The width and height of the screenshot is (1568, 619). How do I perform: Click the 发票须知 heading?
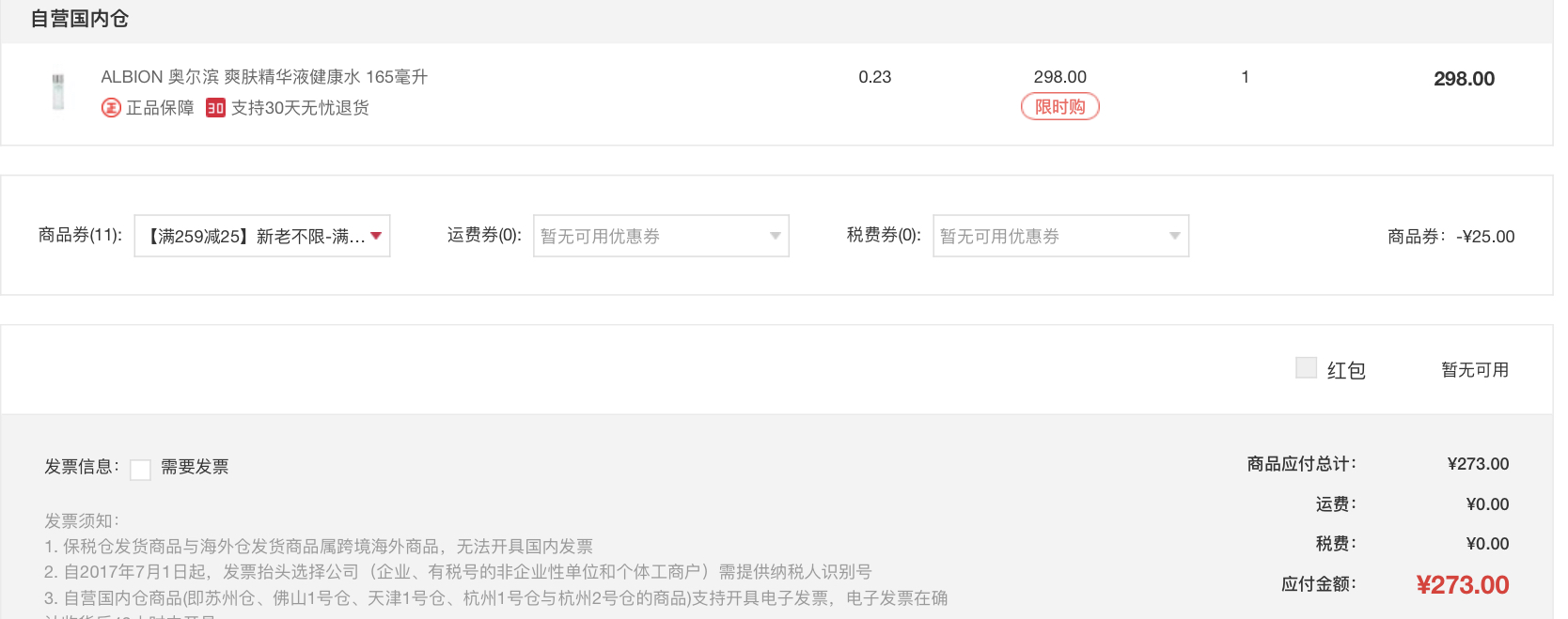[x=82, y=520]
